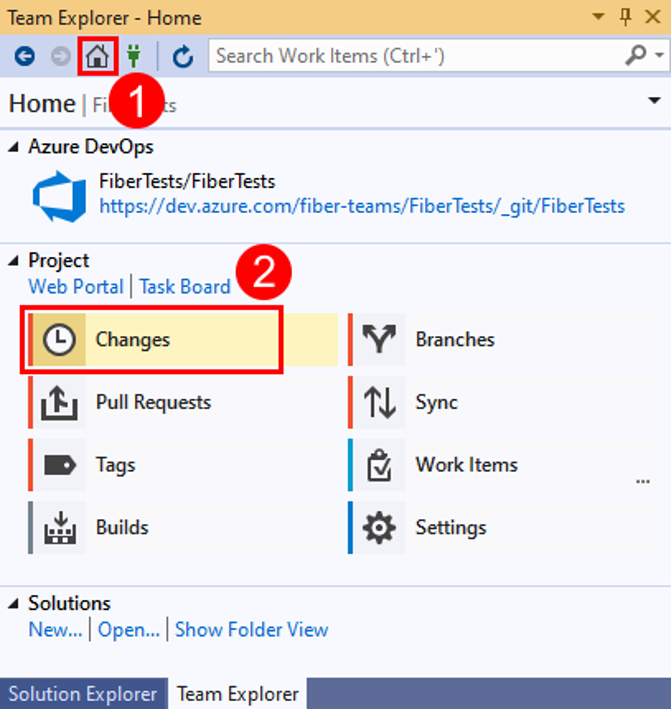Open Manage Connections green plug icon
This screenshot has width=671, height=709.
[134, 56]
